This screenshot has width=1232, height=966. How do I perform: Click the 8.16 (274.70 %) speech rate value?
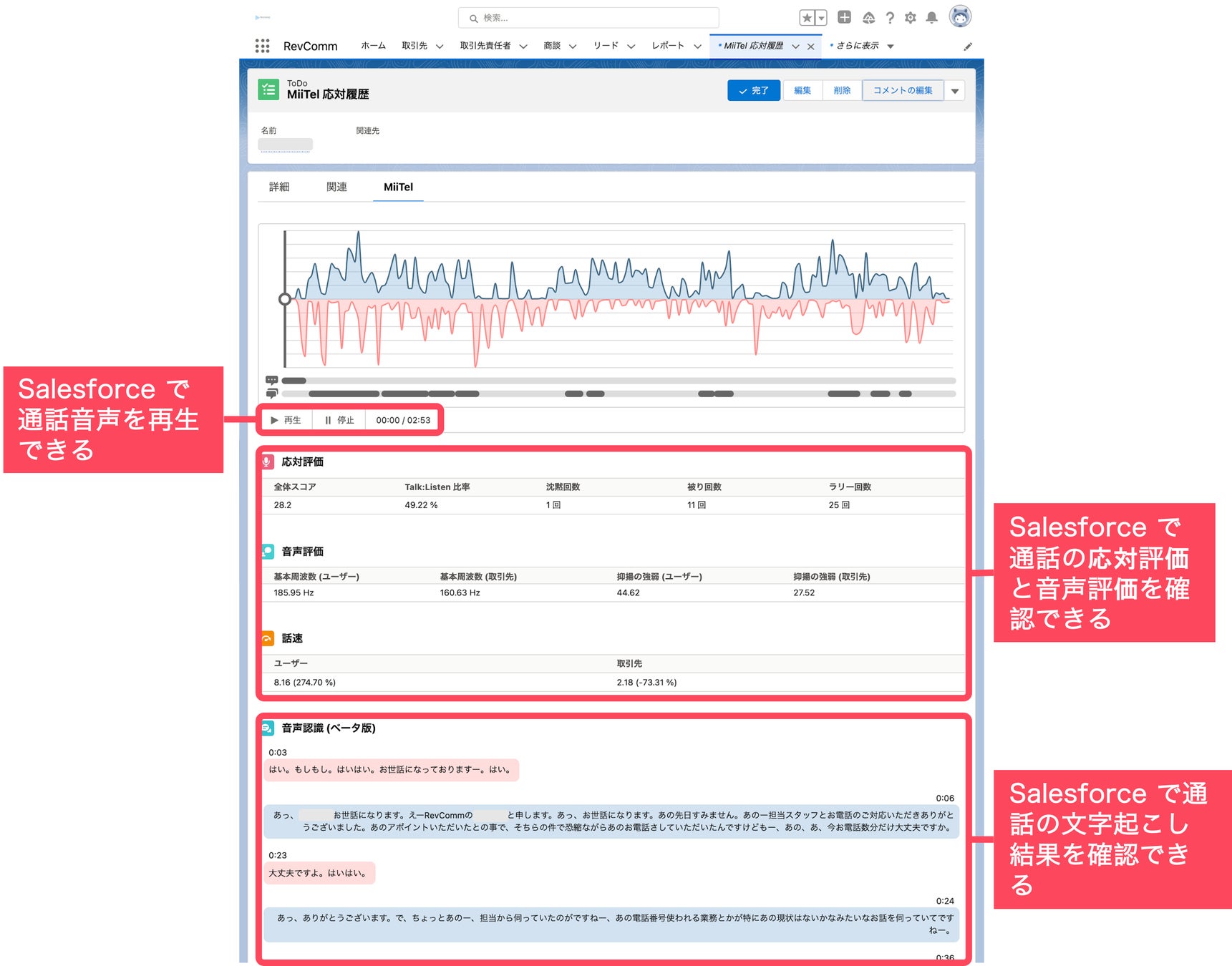pos(304,683)
